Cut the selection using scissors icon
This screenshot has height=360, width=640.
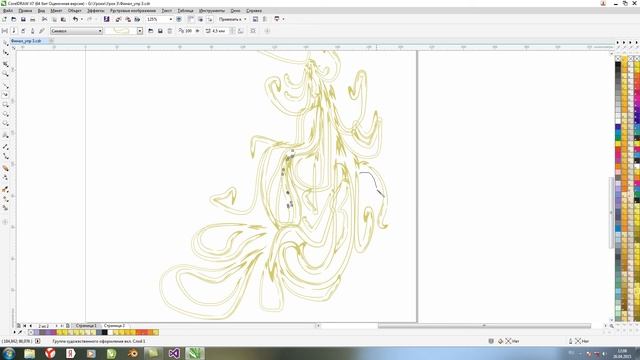click(44, 19)
